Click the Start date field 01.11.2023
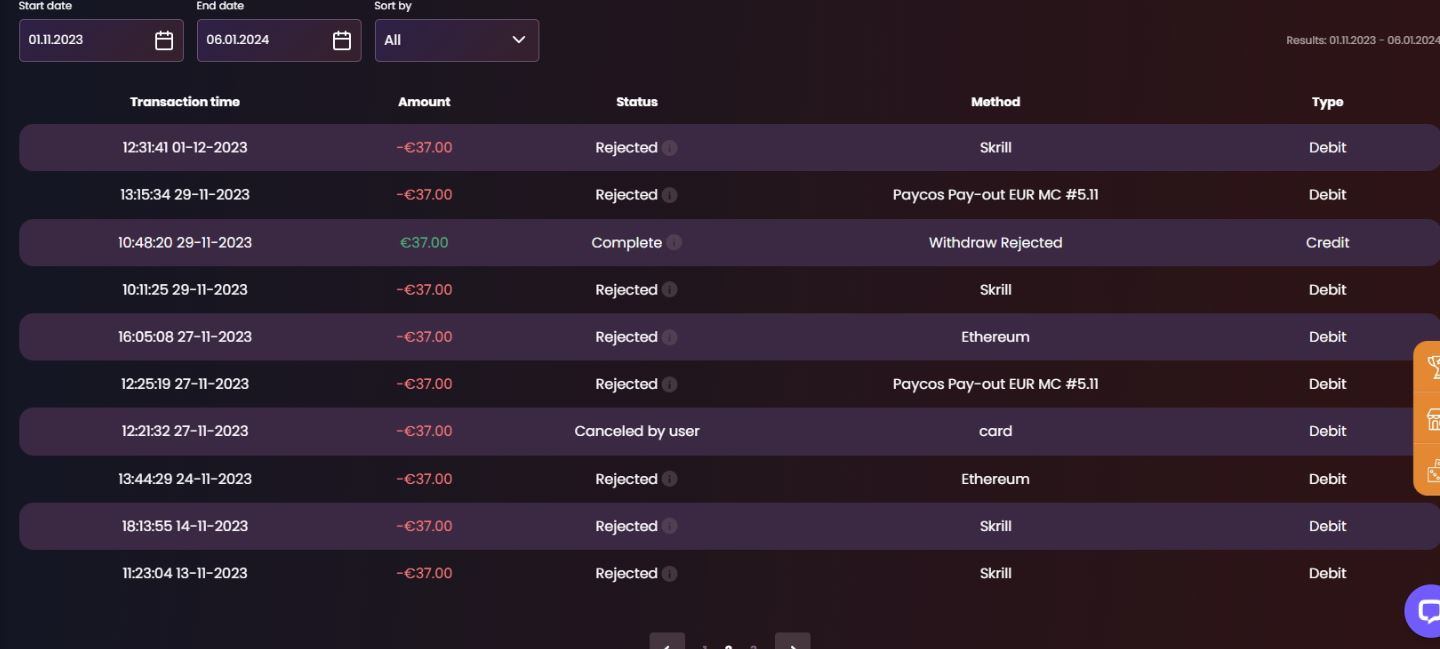The height and width of the screenshot is (649, 1440). (x=85, y=40)
